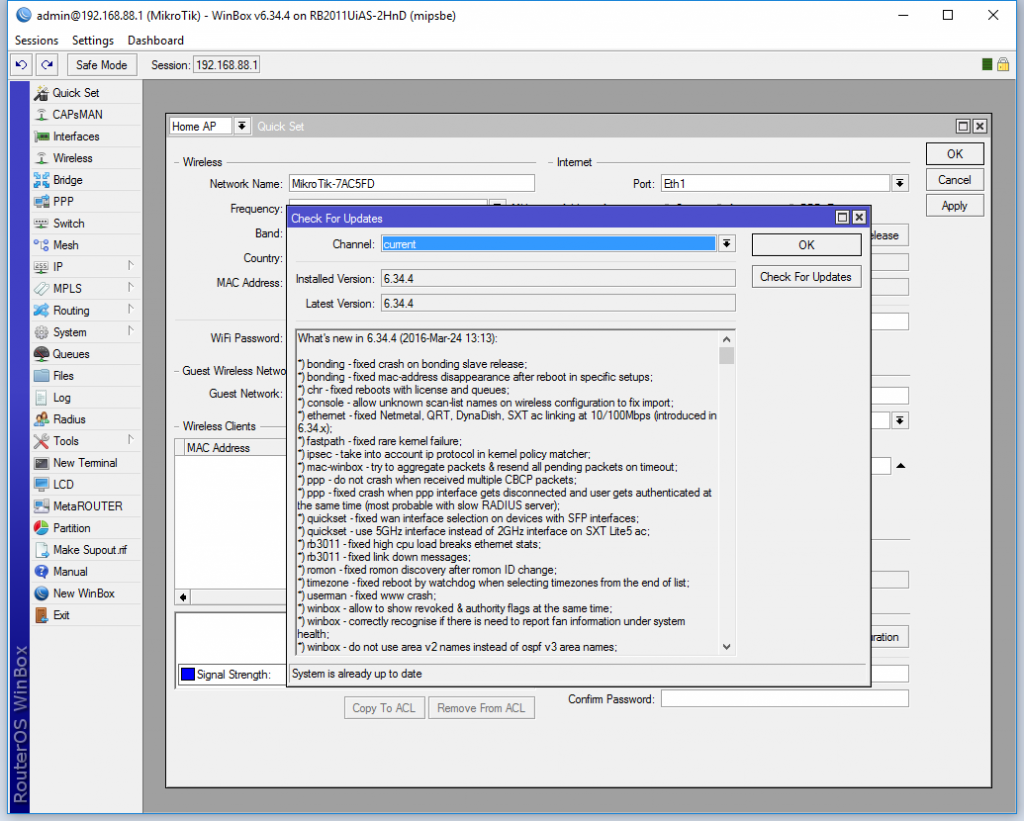Click the Bridge icon in sidebar
The image size is (1024, 821).
41,180
